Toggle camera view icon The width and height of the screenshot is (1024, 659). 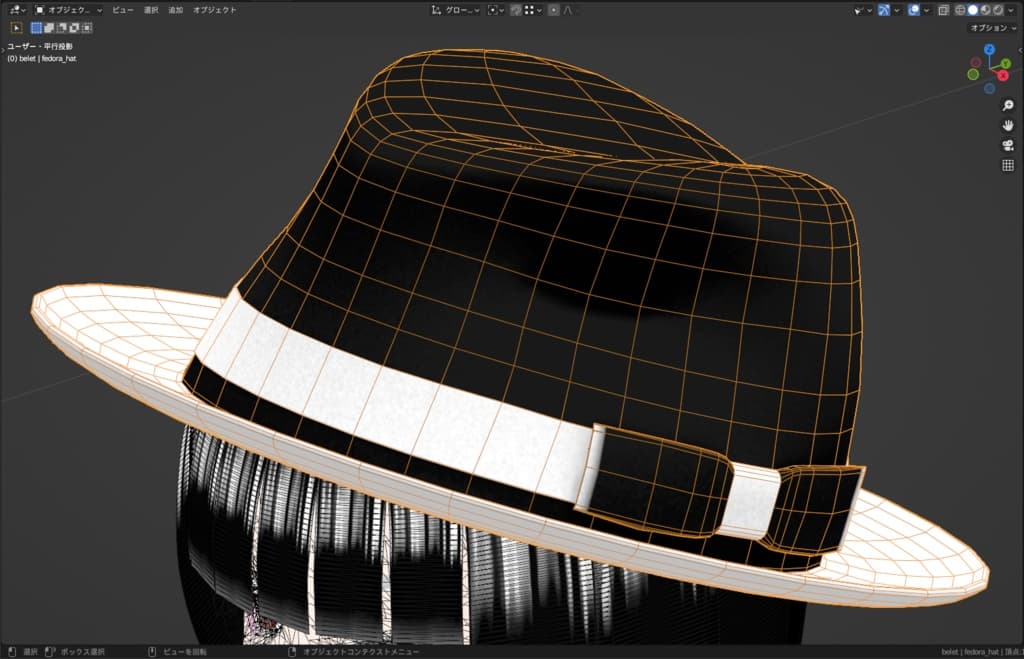pyautogui.click(x=1008, y=145)
